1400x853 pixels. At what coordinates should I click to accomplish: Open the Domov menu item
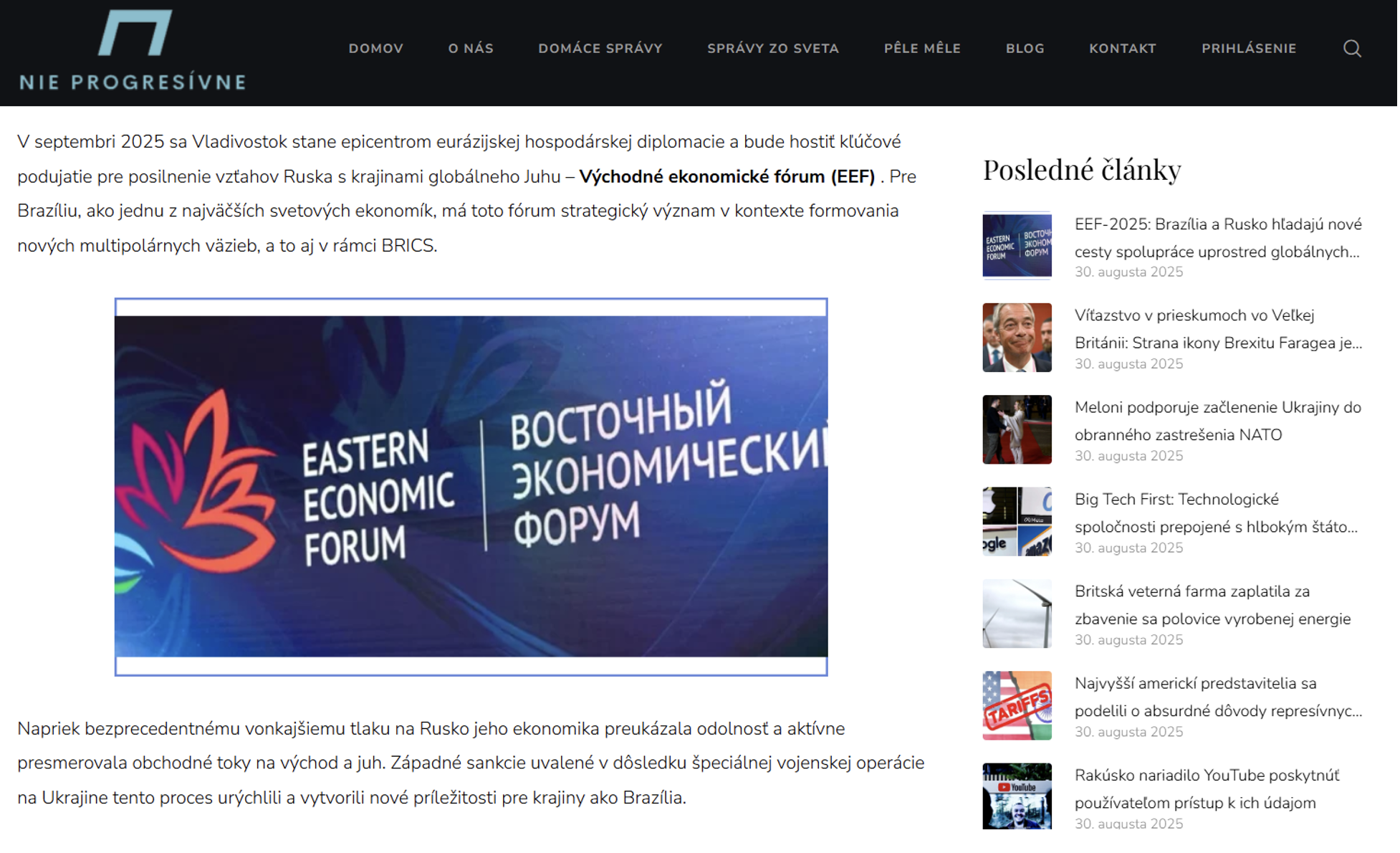pos(376,49)
